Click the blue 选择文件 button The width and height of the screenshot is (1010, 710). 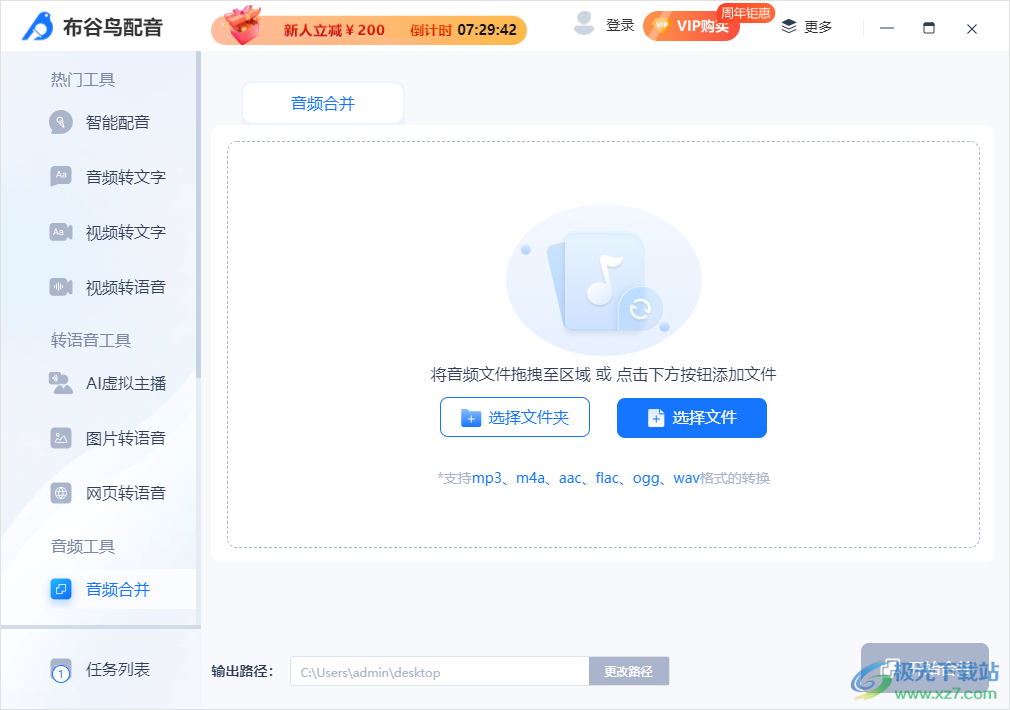[x=692, y=418]
